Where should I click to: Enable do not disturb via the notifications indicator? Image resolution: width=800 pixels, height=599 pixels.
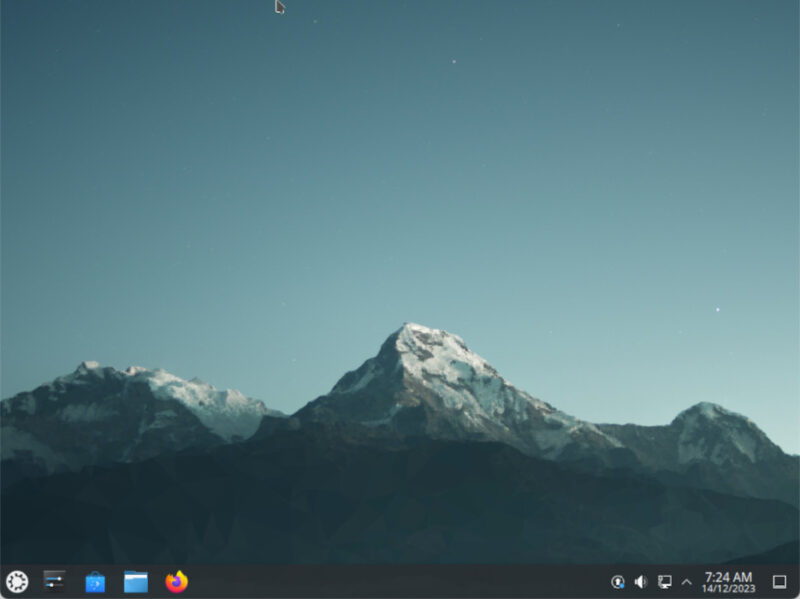click(620, 579)
